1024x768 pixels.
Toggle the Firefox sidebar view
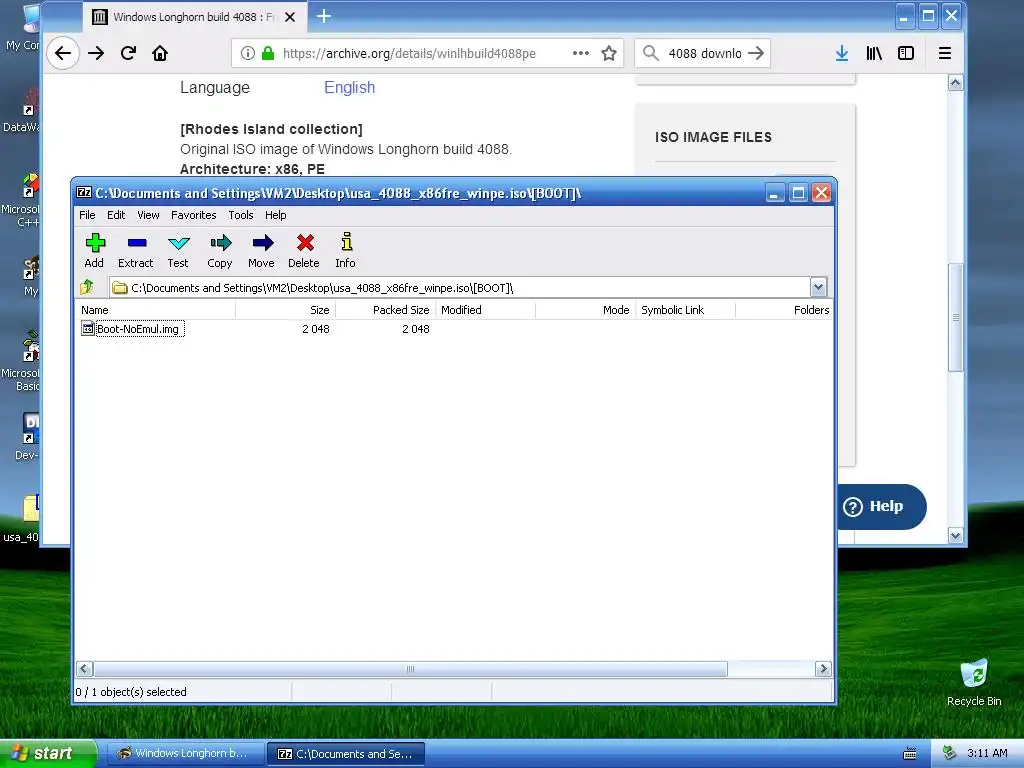click(x=906, y=54)
